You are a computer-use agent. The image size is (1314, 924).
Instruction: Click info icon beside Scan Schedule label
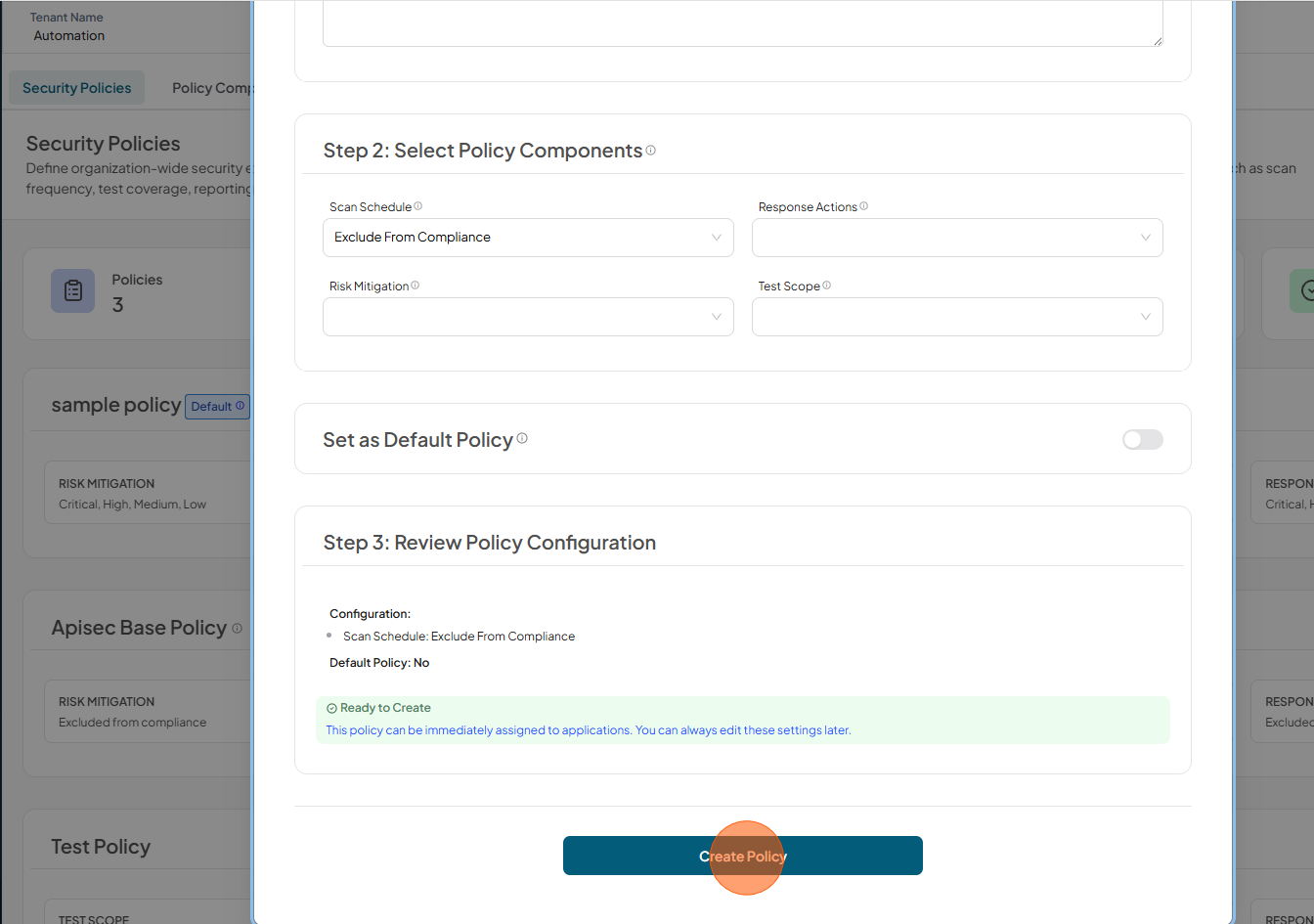(417, 206)
